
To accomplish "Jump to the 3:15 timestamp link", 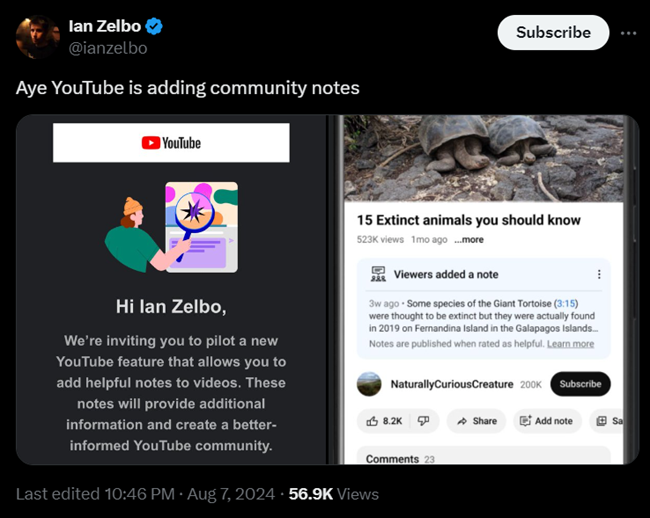I will coord(567,303).
